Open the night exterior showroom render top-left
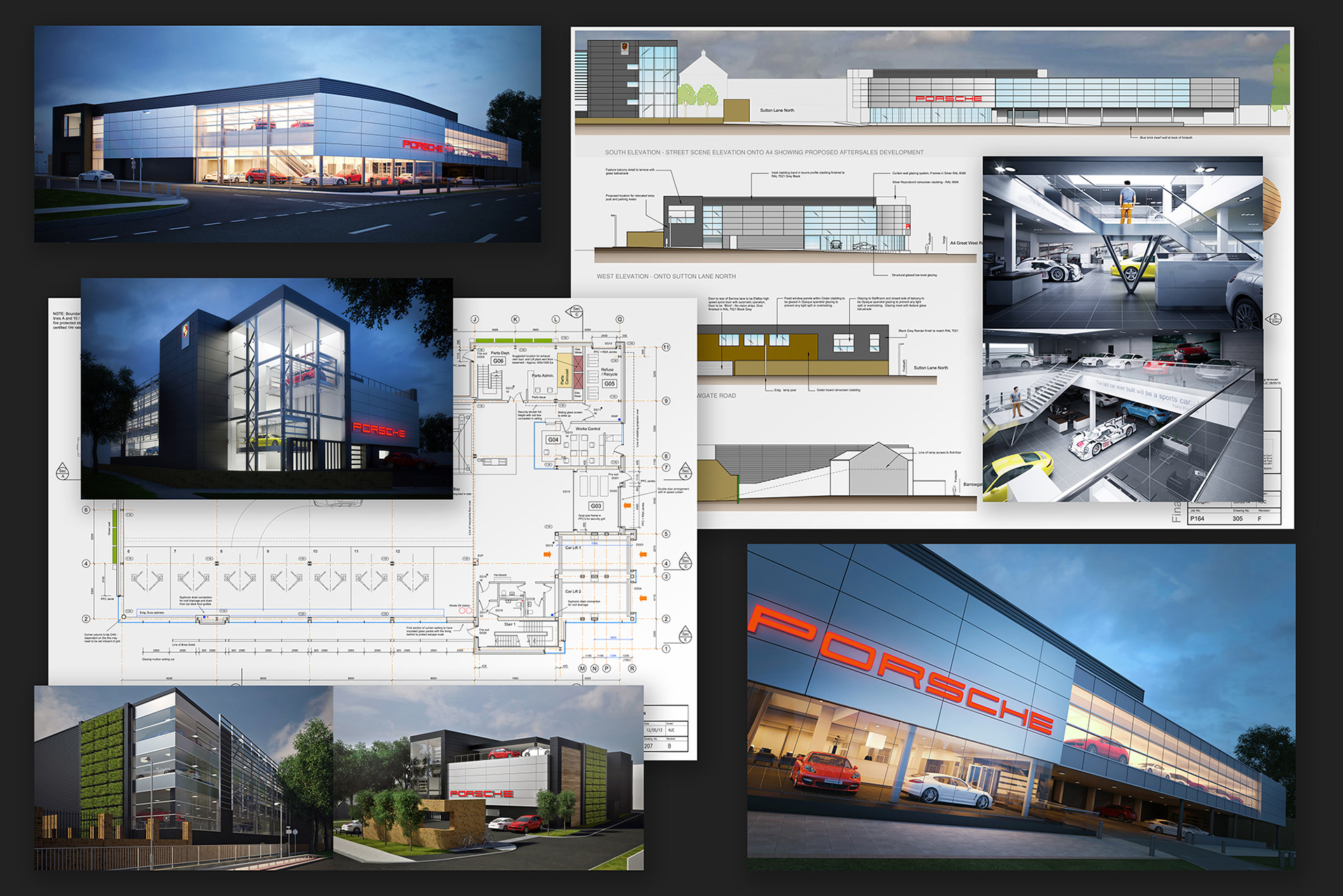This screenshot has height=896, width=1343. tap(287, 134)
